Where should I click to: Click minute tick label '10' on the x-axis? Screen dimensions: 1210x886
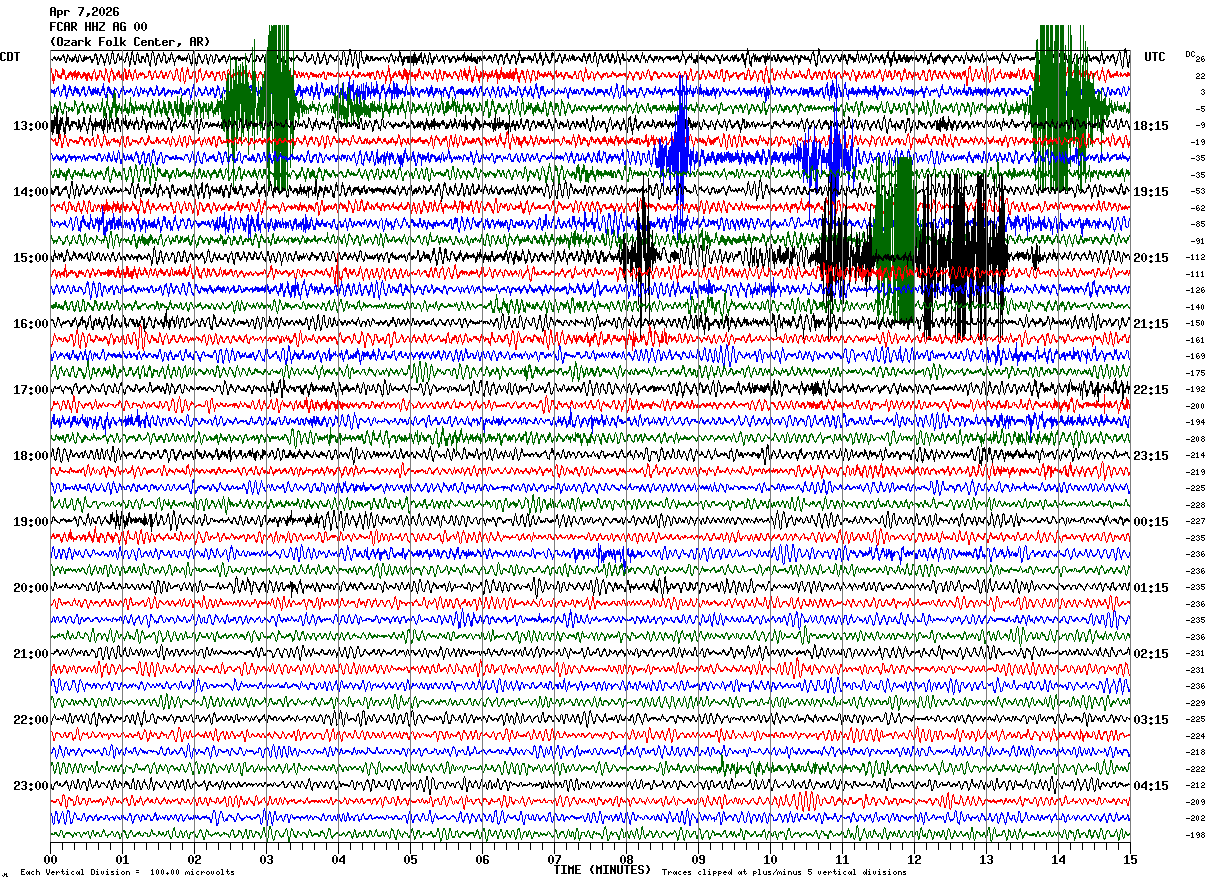point(771,859)
